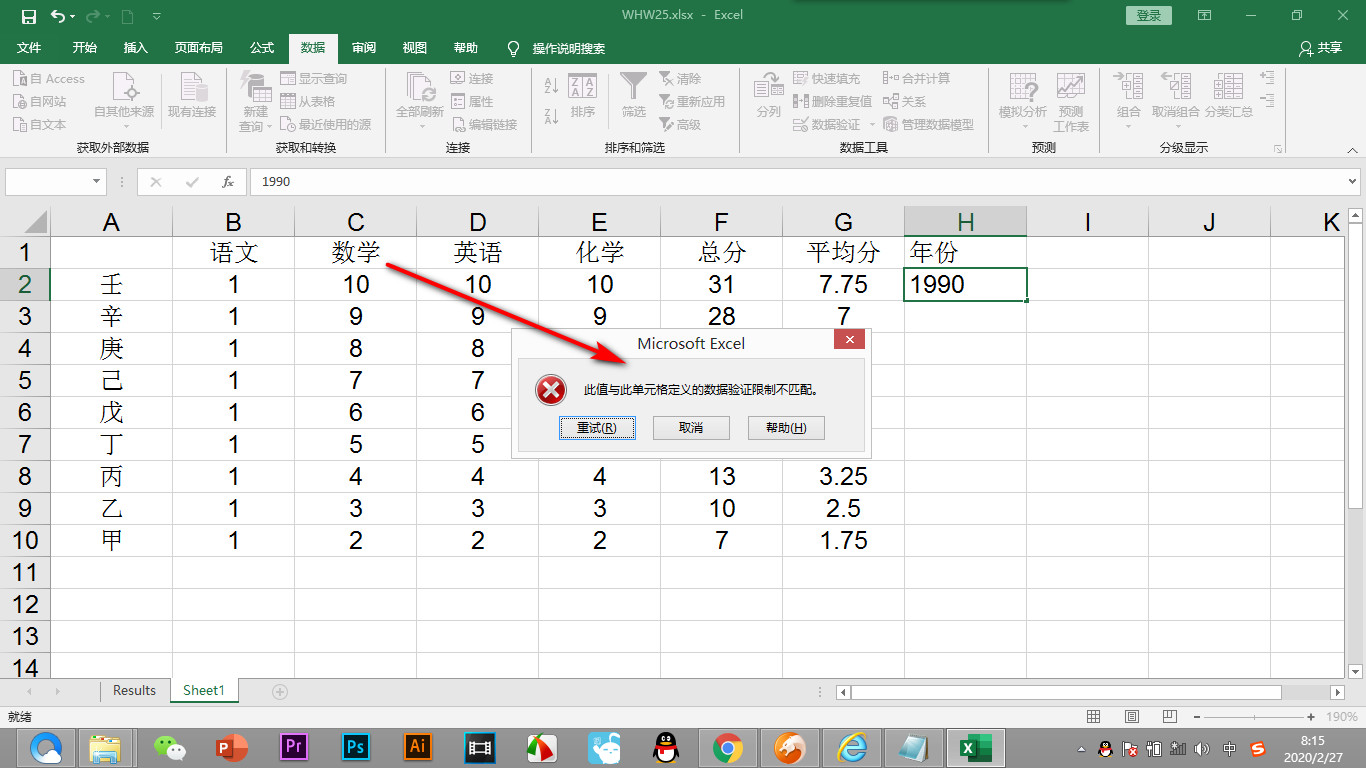This screenshot has height=768, width=1366.
Task: Click the sort ascending A-Z icon
Action: 551,86
